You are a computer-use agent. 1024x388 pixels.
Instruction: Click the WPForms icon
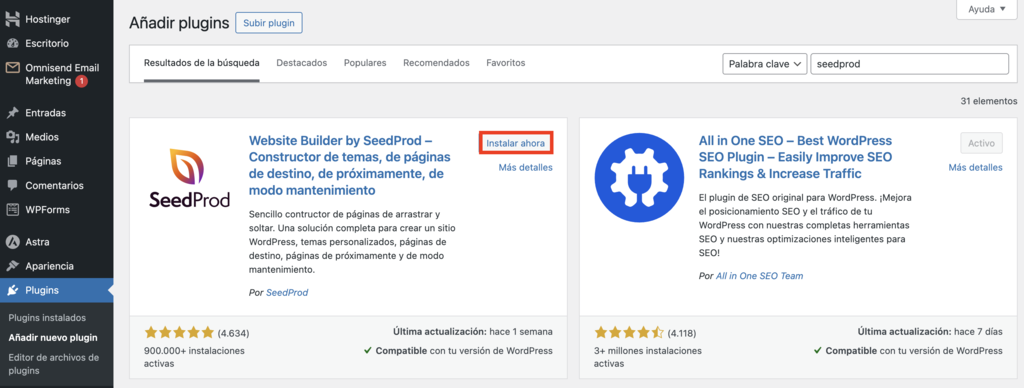[x=12, y=210]
